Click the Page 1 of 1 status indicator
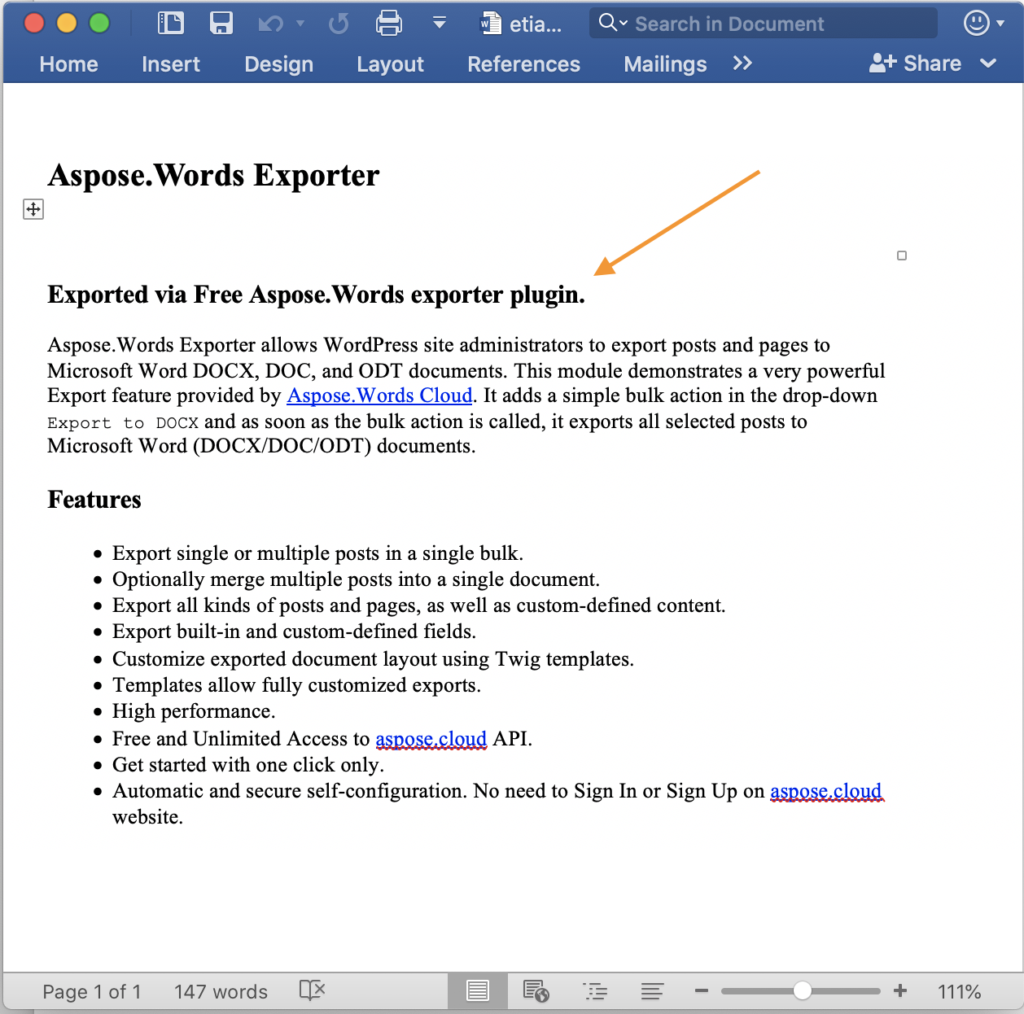This screenshot has width=1024, height=1014. (x=91, y=992)
